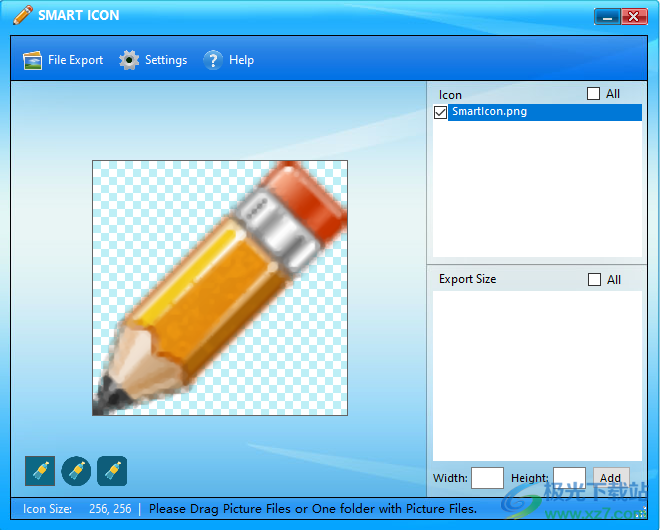Select the circle icon shape button
Image resolution: width=660 pixels, height=530 pixels.
click(x=76, y=471)
